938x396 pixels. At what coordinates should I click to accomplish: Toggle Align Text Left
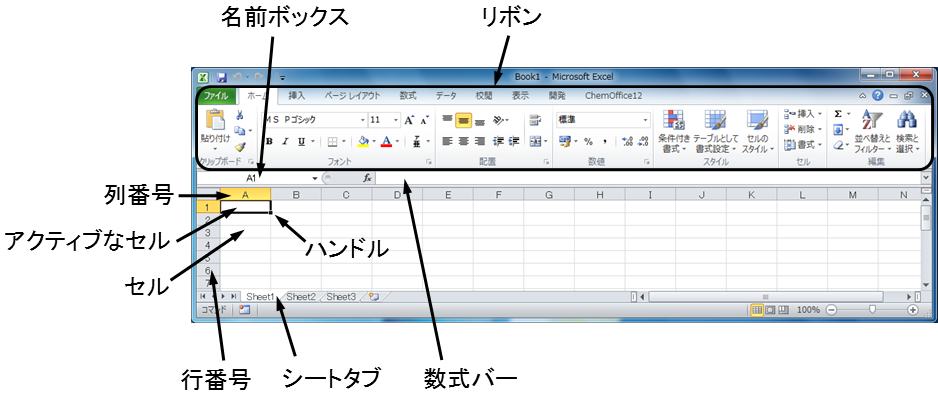[x=447, y=142]
